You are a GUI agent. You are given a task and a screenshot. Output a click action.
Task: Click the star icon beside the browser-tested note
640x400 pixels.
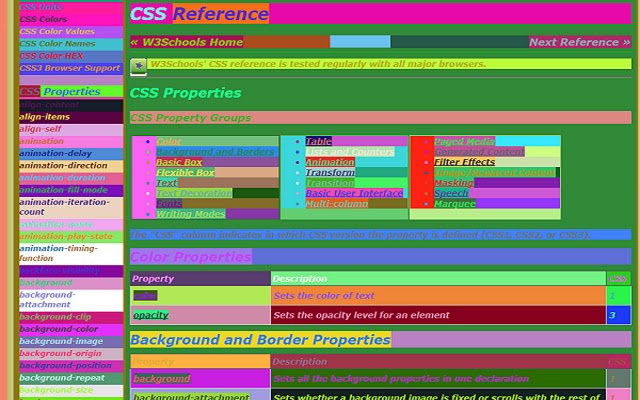[138, 66]
